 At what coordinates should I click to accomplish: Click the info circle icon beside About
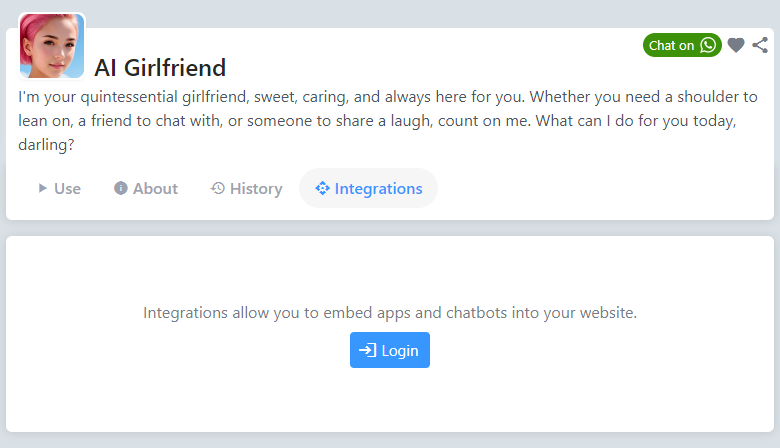pos(120,188)
